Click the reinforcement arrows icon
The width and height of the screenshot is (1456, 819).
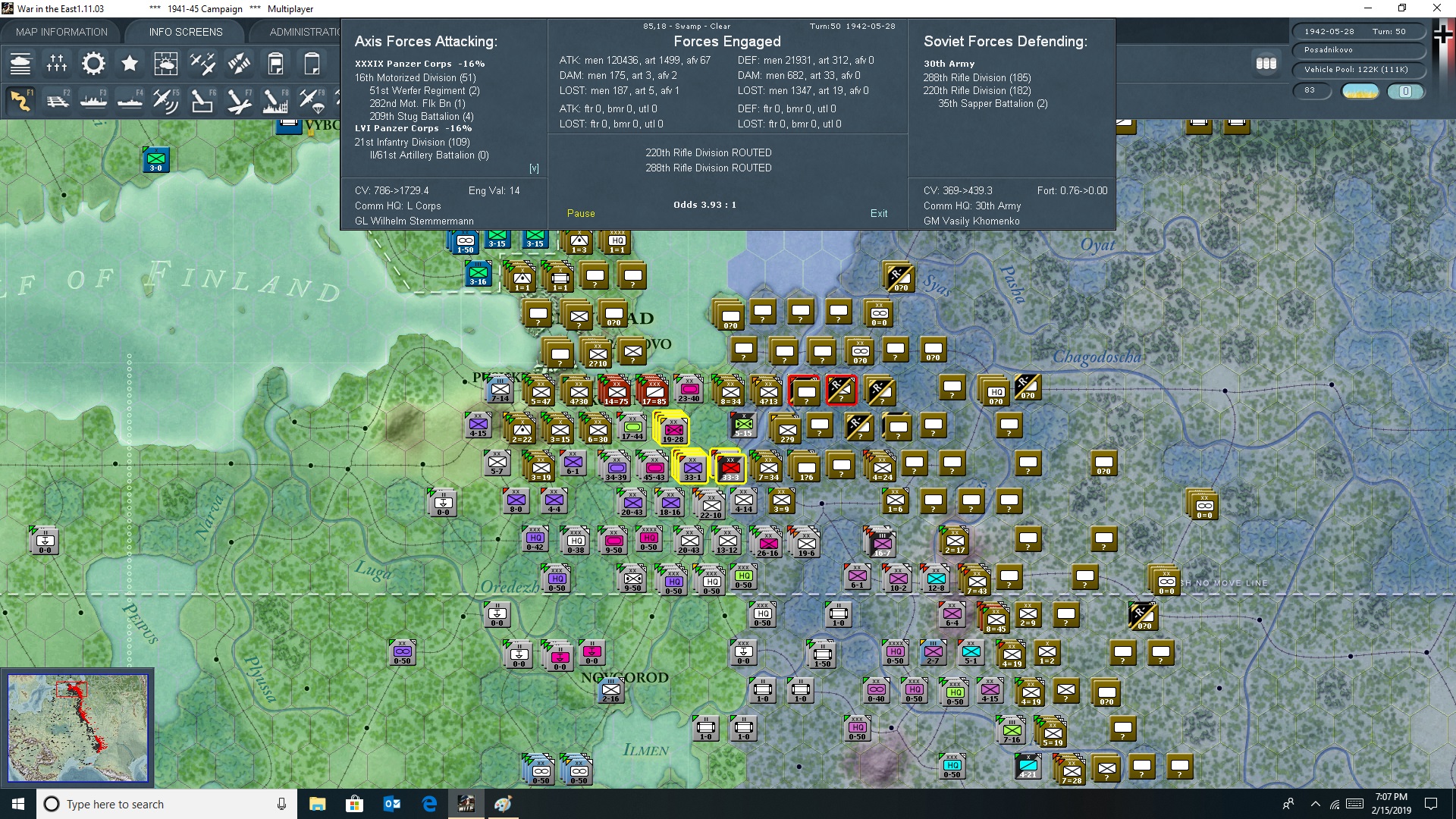(239, 64)
